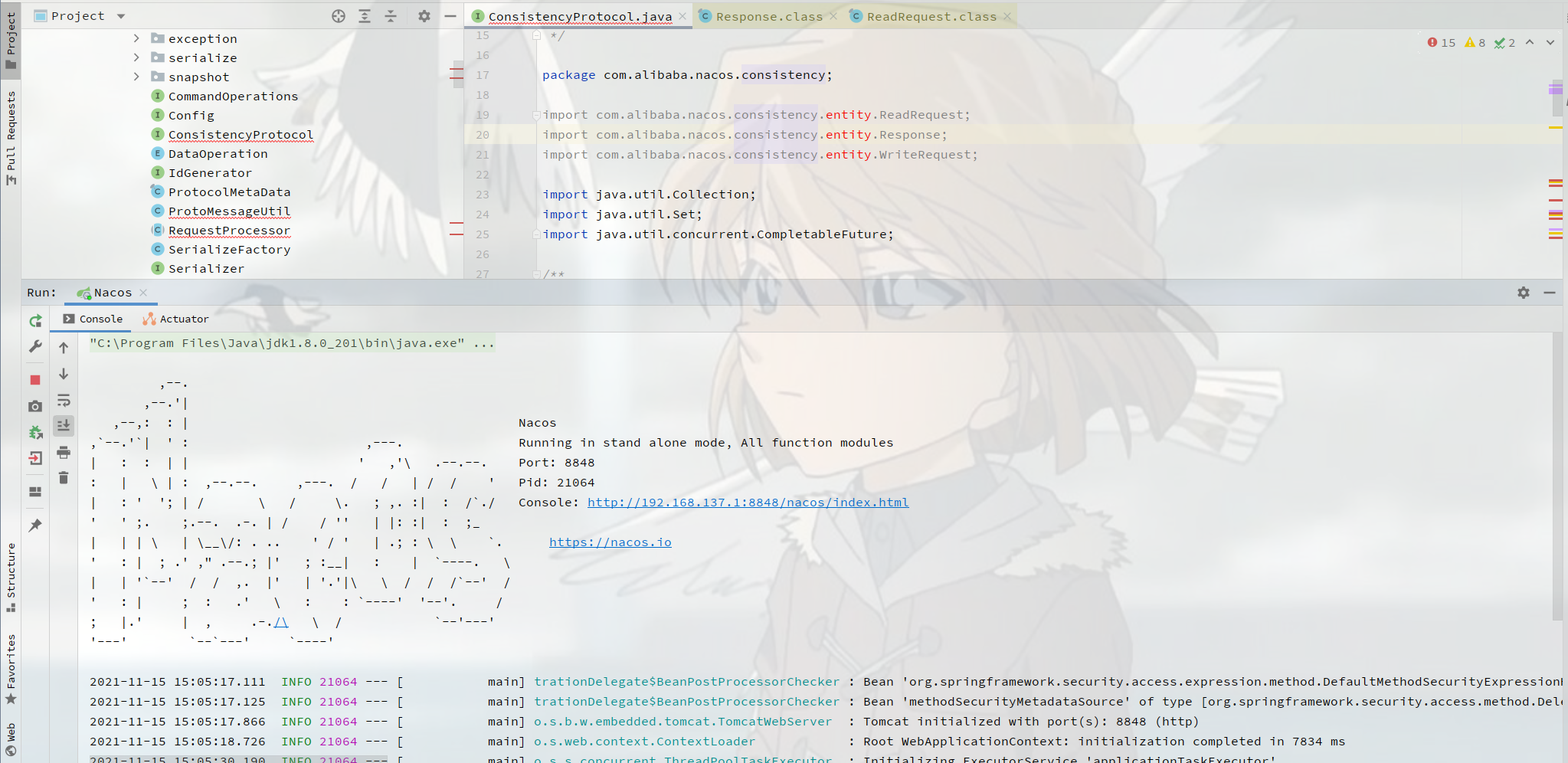Fold the Javadoc at line 27
Viewport: 1568px width, 763px height.
[x=536, y=274]
